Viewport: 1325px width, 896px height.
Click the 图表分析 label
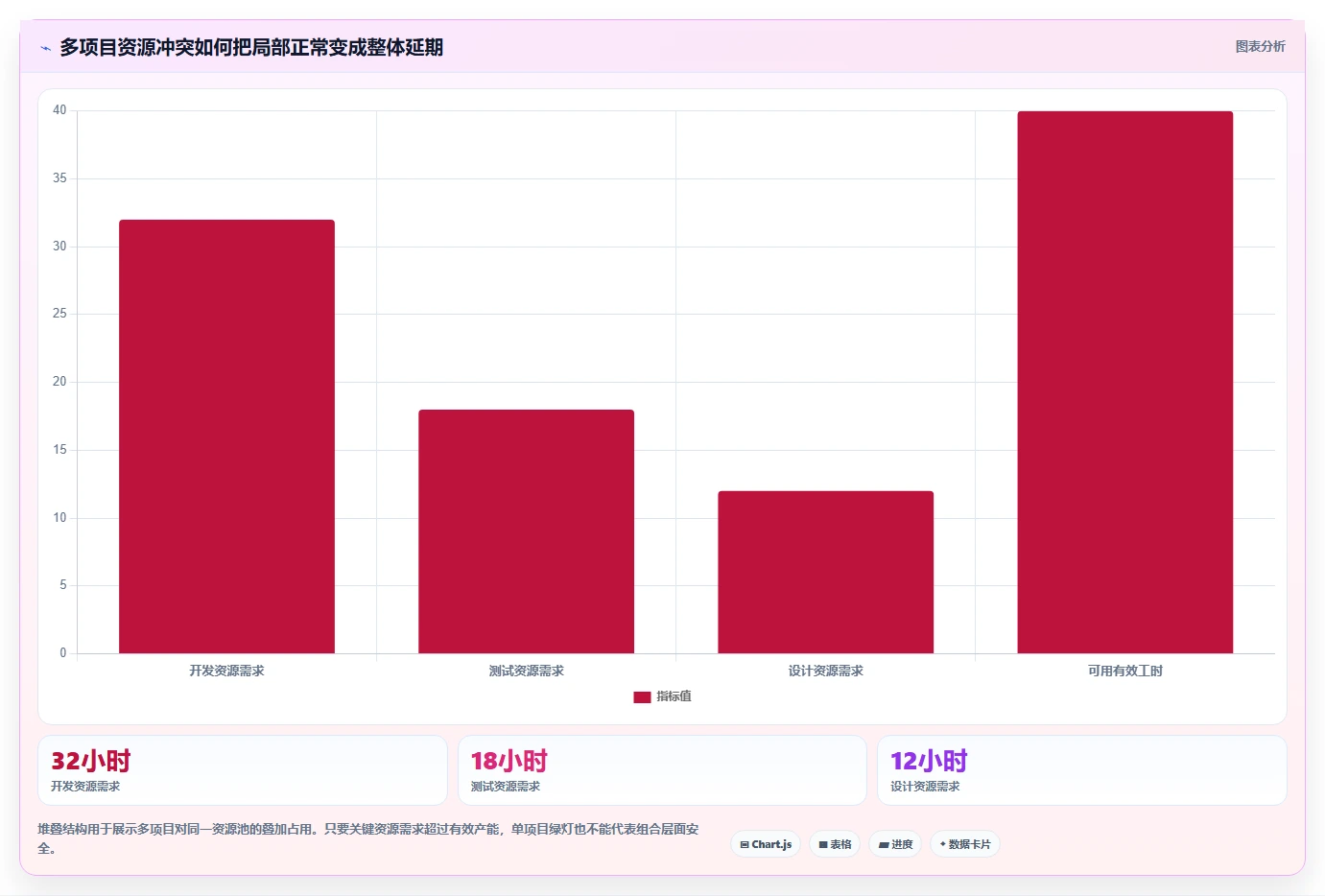(x=1260, y=46)
